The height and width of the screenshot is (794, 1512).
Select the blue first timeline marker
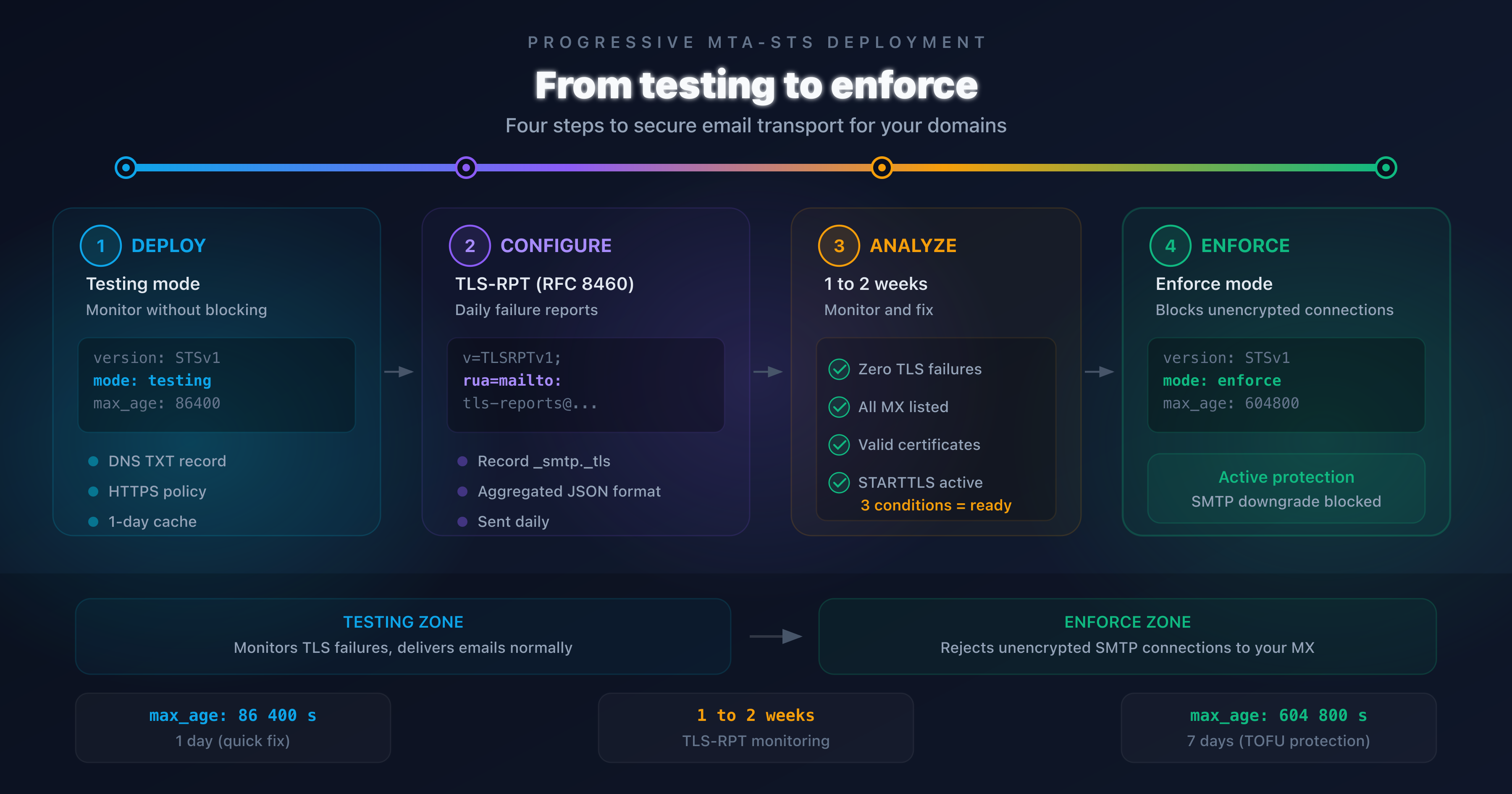[x=126, y=167]
